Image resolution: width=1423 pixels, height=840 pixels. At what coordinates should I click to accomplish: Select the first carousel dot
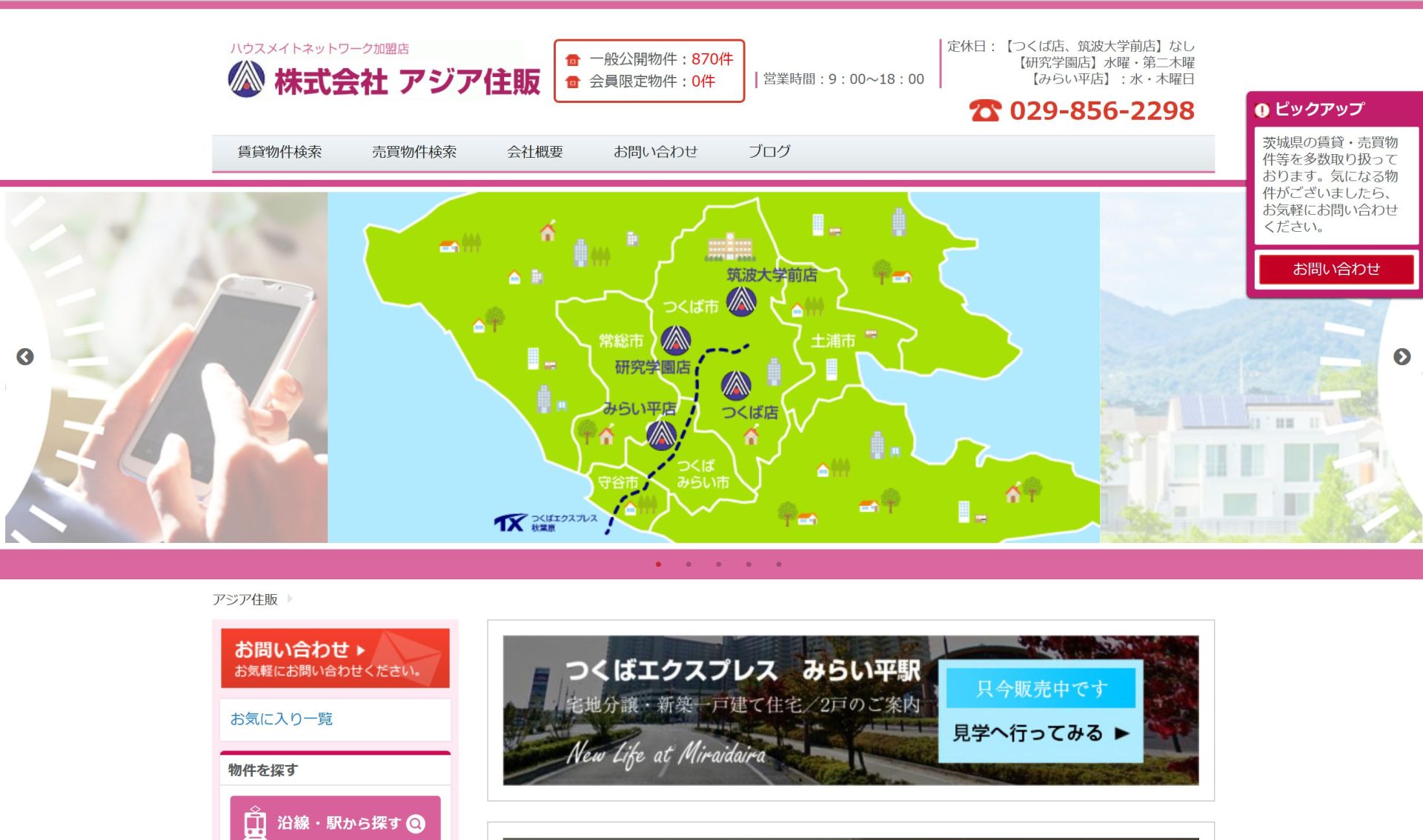(658, 564)
